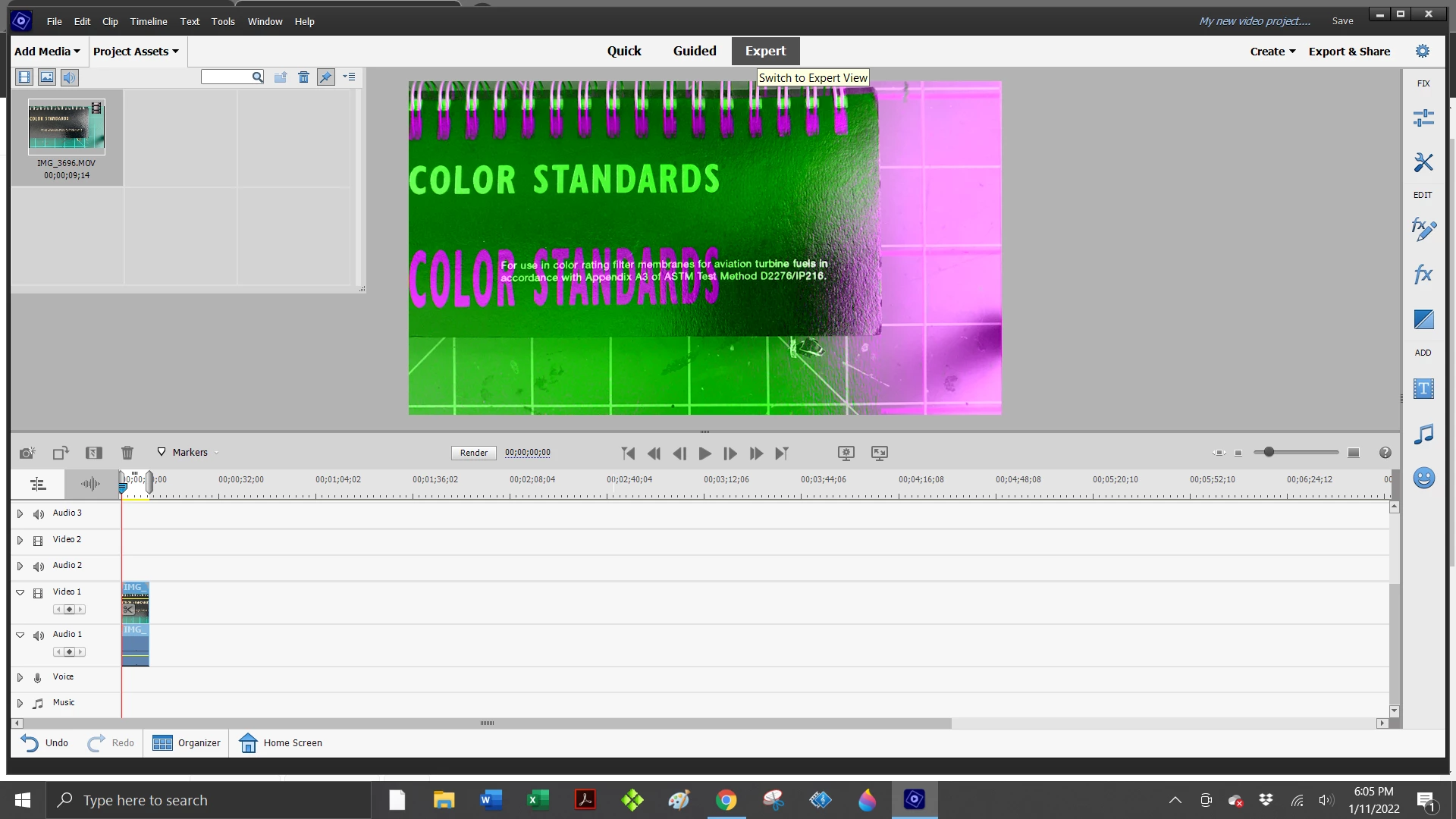Open the Adjustments panel sliders icon
This screenshot has height=819, width=1456.
tap(1423, 118)
